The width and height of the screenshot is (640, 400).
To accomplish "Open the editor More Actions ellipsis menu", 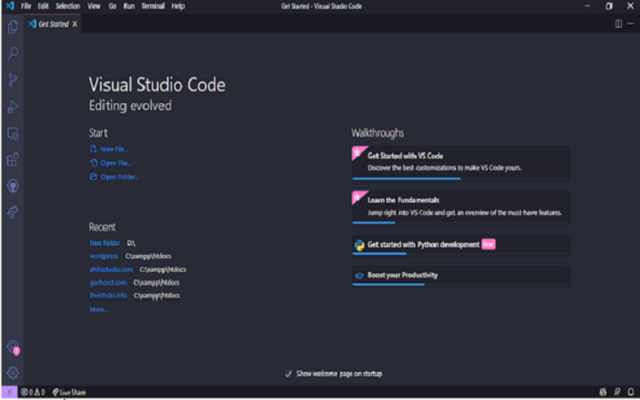I will coord(631,23).
